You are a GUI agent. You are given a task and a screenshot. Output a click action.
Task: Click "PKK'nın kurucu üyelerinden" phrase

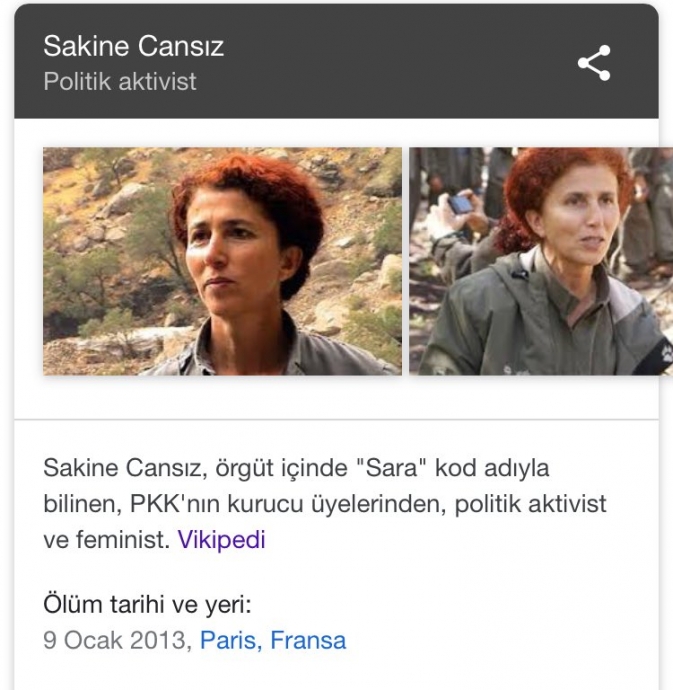click(284, 503)
